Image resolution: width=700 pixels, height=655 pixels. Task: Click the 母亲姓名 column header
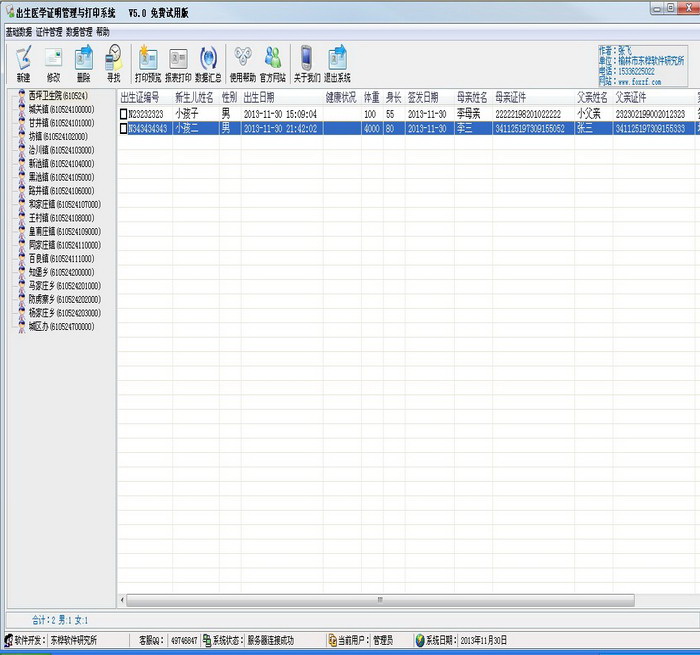coord(472,98)
